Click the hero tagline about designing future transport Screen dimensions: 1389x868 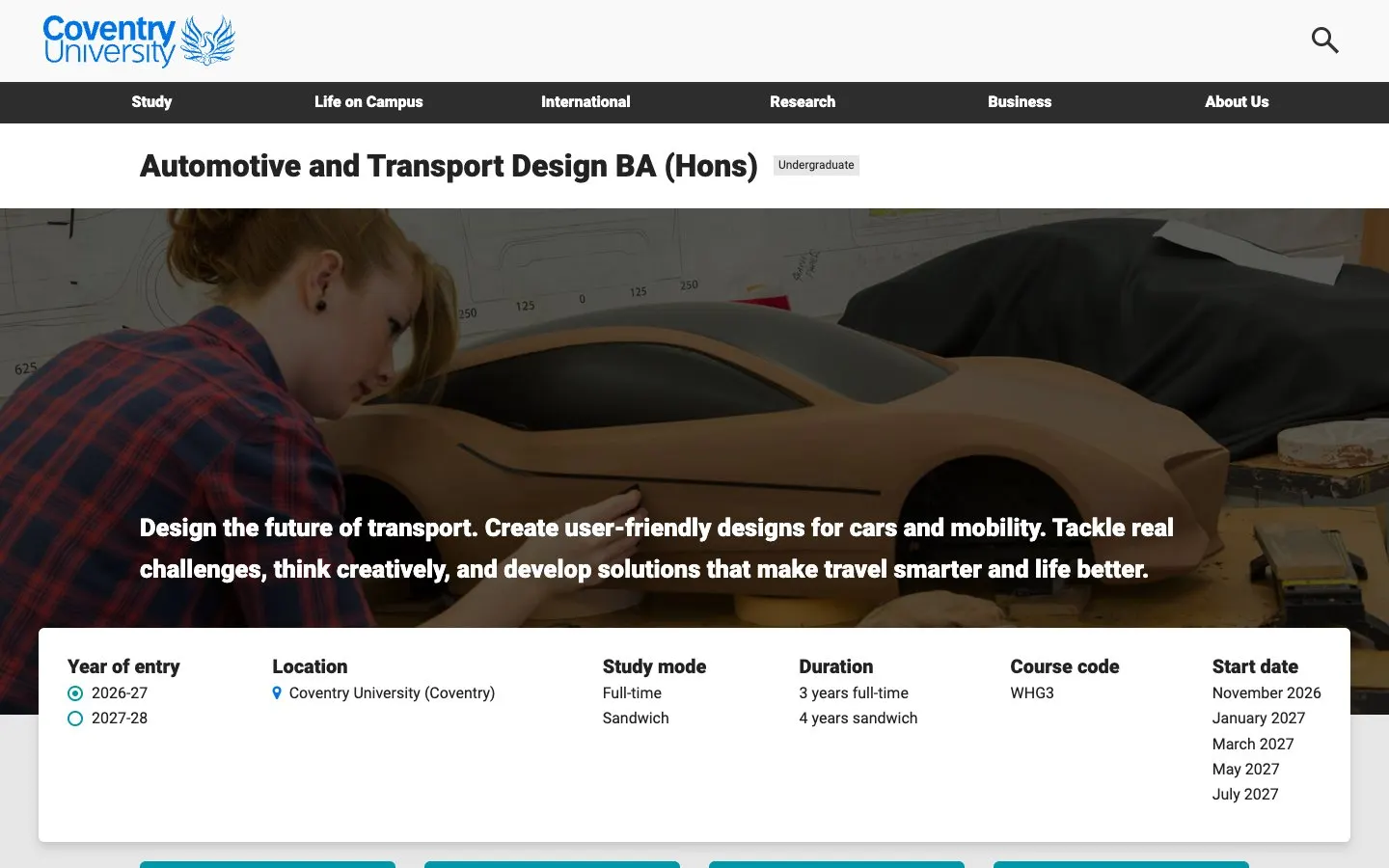pos(657,549)
